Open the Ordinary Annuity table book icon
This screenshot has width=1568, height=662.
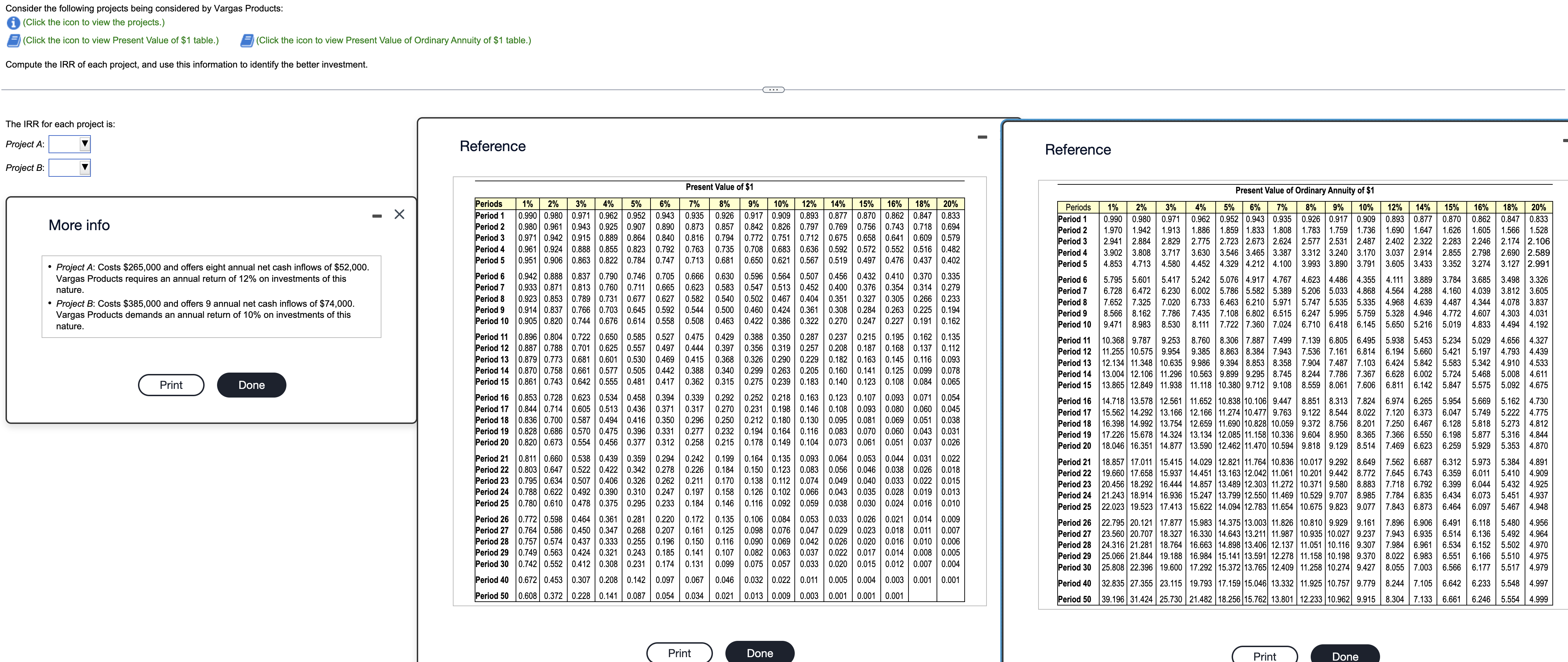coord(247,41)
